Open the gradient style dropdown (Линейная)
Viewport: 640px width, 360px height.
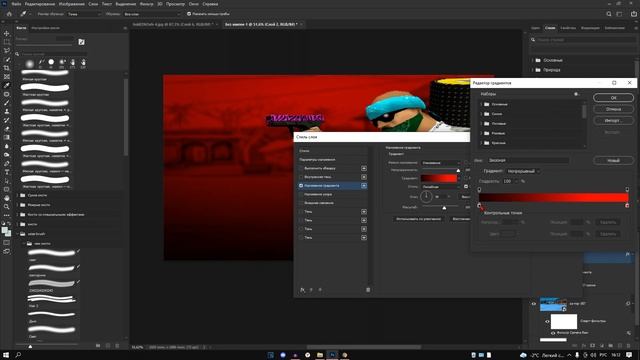[441, 187]
